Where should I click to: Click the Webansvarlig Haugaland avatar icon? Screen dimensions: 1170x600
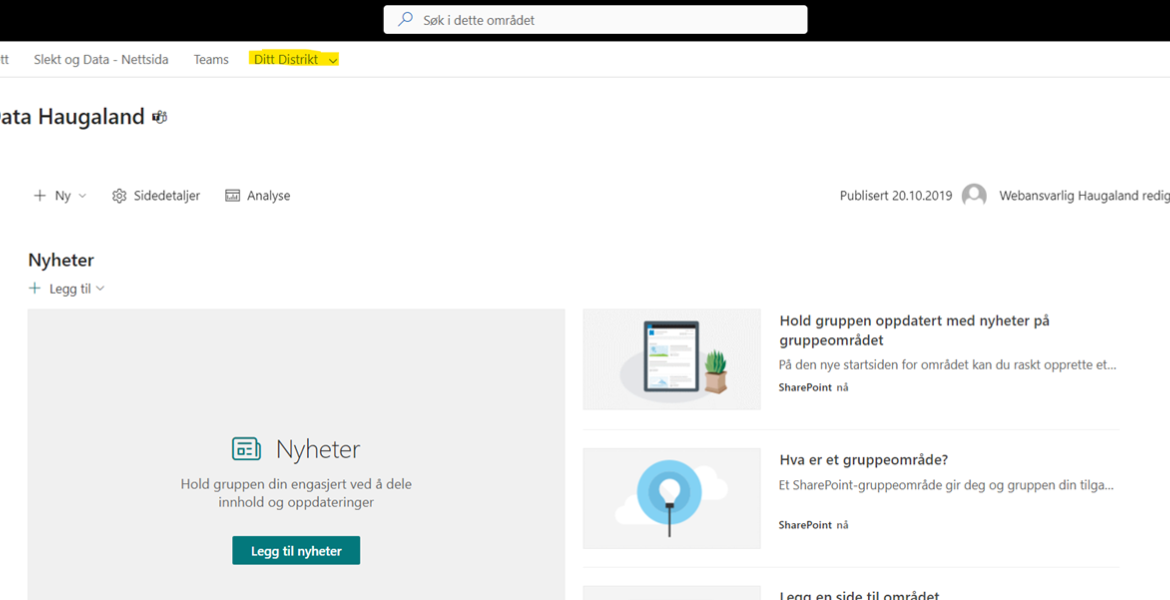[x=974, y=196]
